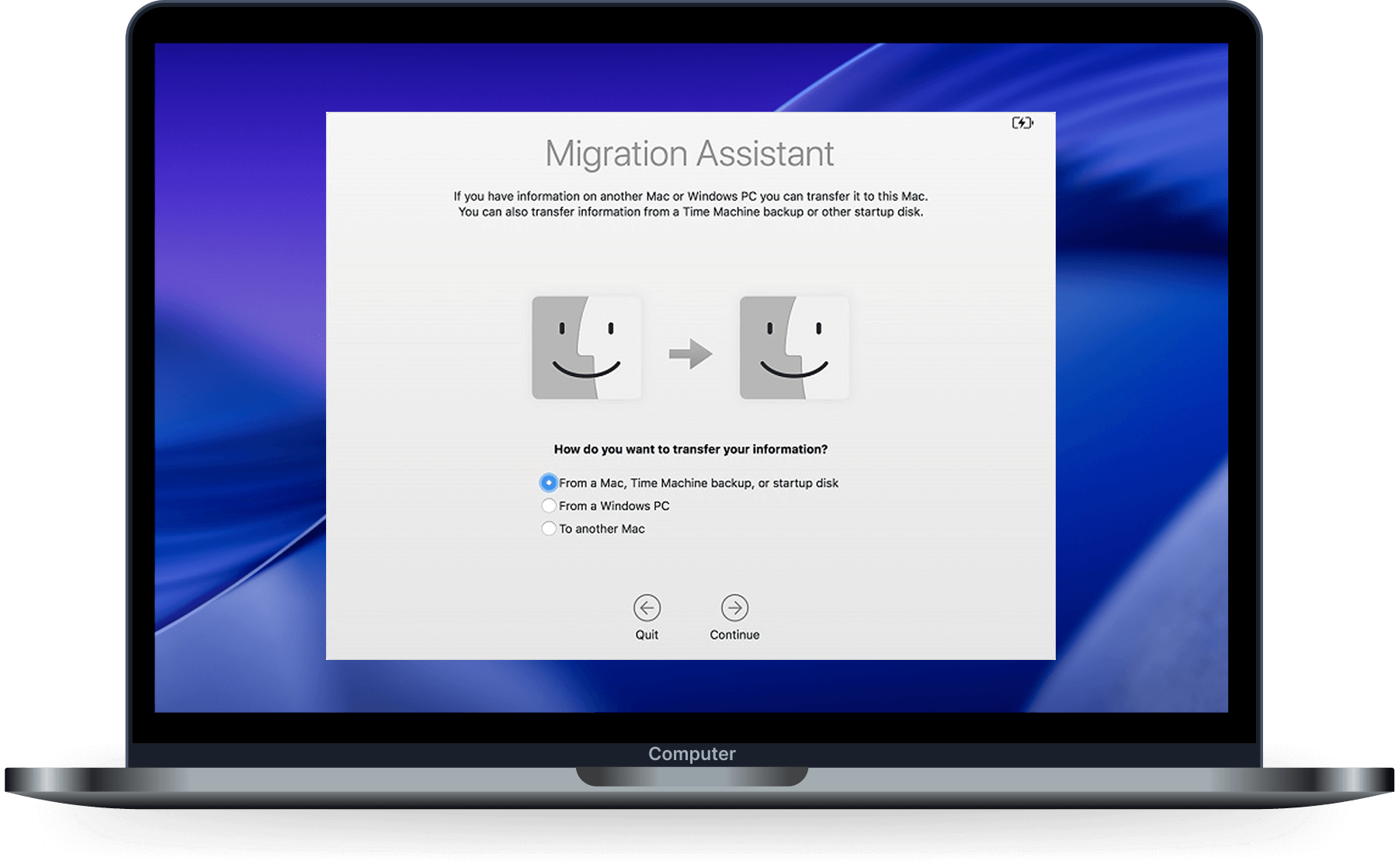This screenshot has width=1395, height=868.
Task: Click the battery charging status icon
Action: tap(1023, 123)
